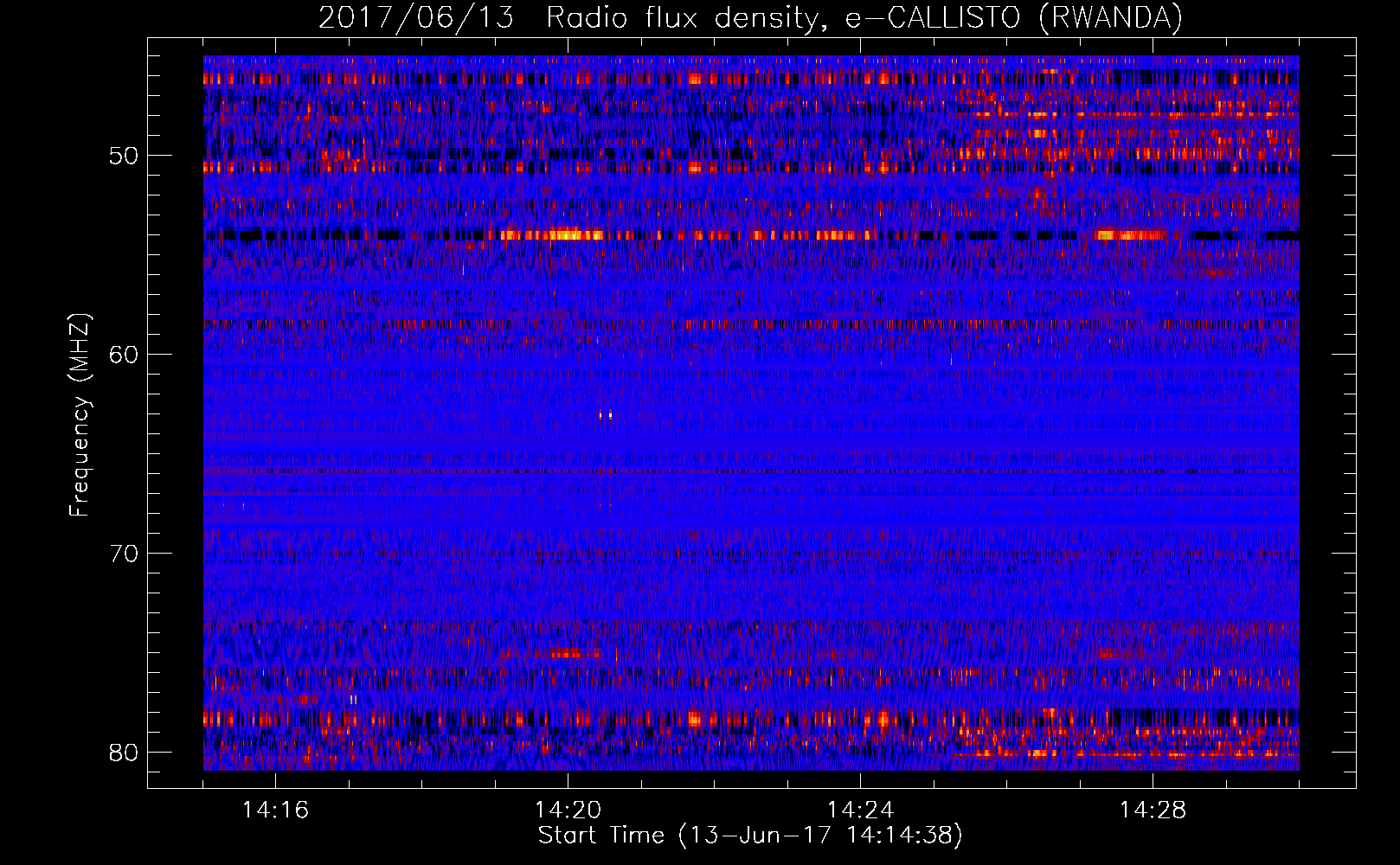Click the orange burst near 14:27 at 54 MHz

1129,234
